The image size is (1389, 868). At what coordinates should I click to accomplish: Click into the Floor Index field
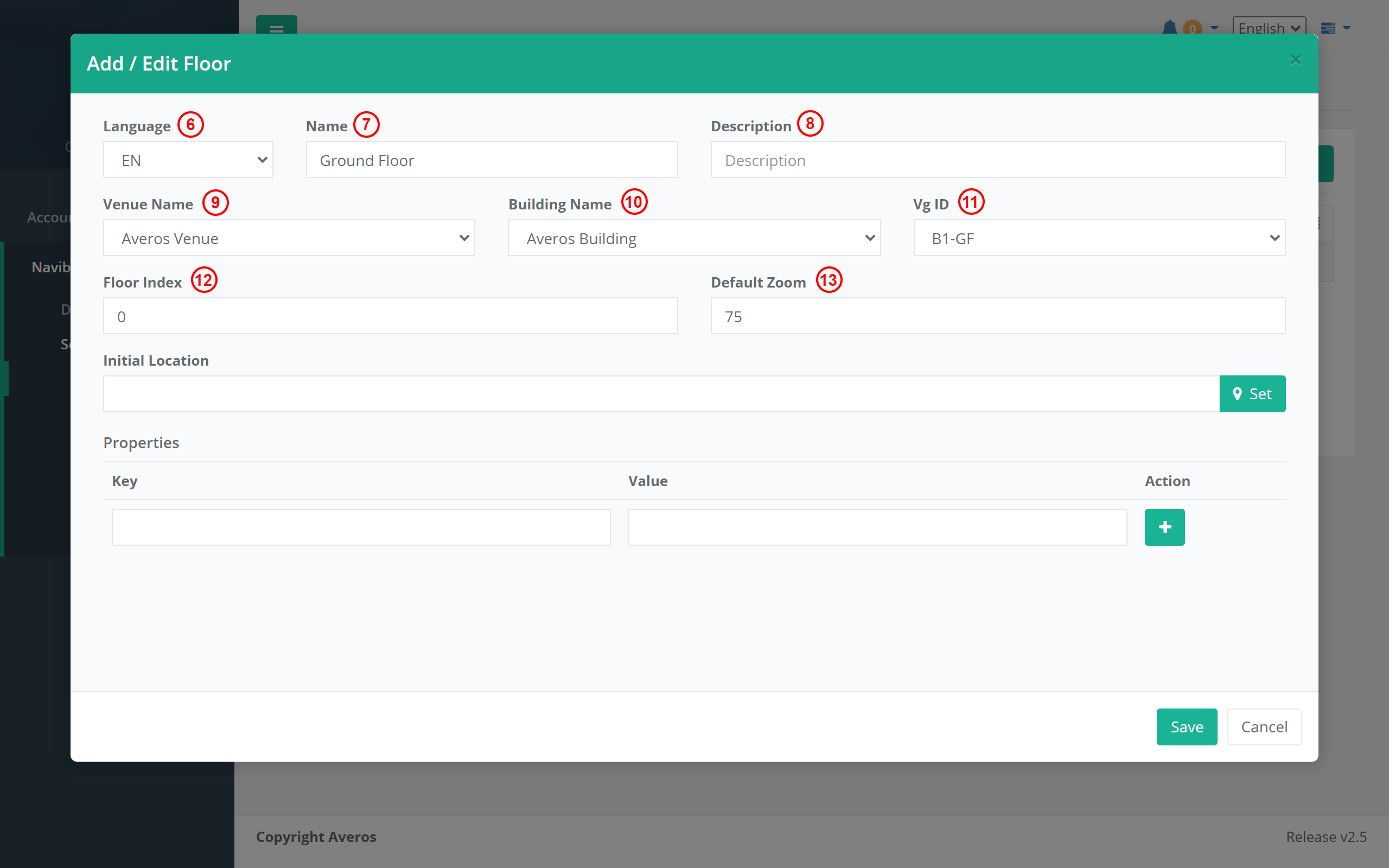coord(390,316)
